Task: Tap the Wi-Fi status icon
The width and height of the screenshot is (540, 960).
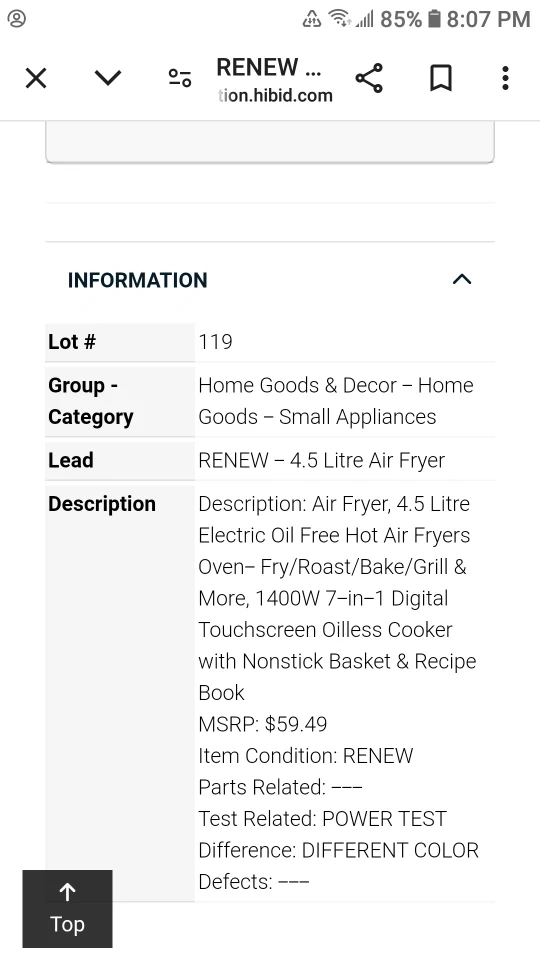Action: 339,18
